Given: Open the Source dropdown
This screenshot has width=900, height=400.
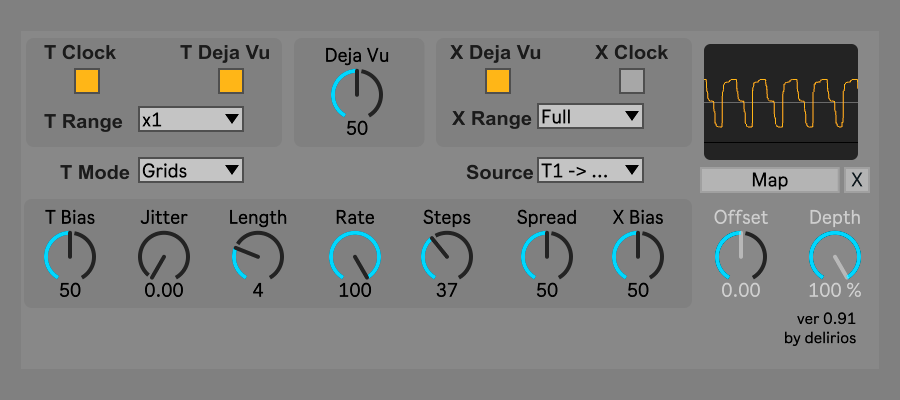Looking at the screenshot, I should [589, 171].
